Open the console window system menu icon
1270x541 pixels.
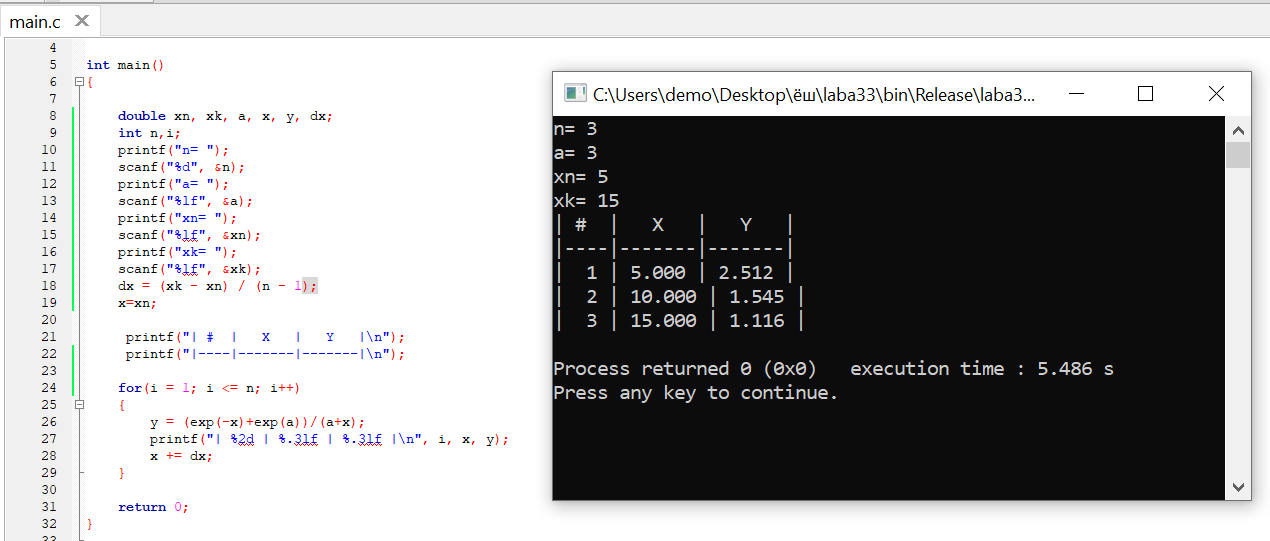coord(574,94)
